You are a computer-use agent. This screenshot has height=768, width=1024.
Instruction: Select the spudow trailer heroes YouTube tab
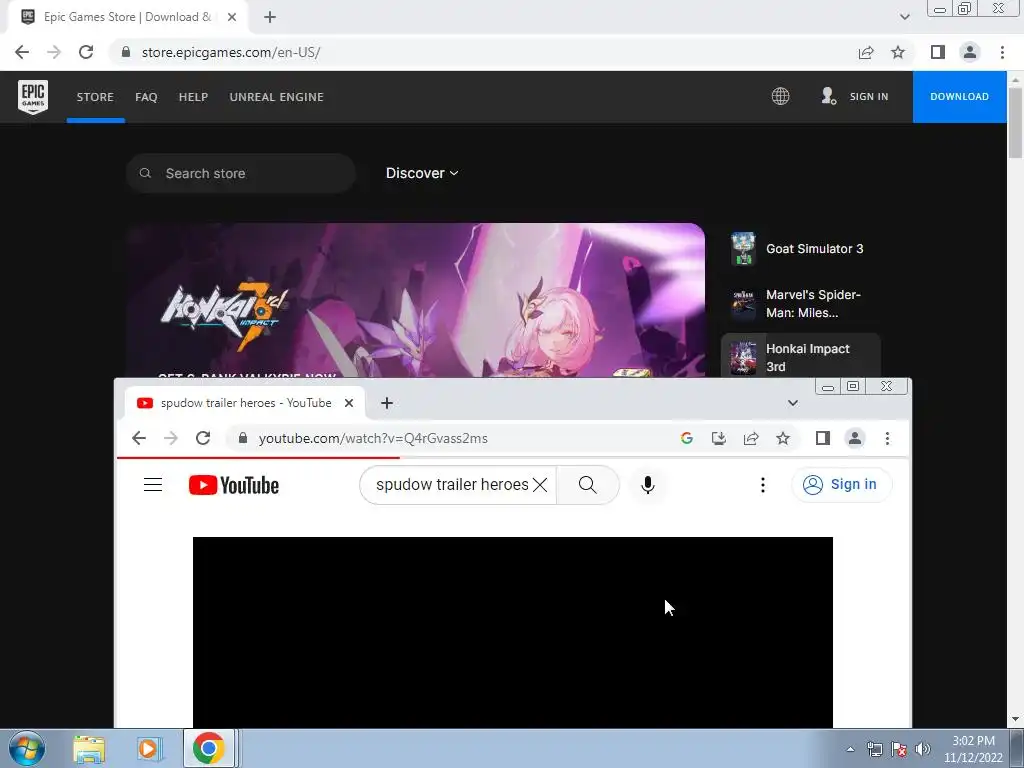coord(246,403)
